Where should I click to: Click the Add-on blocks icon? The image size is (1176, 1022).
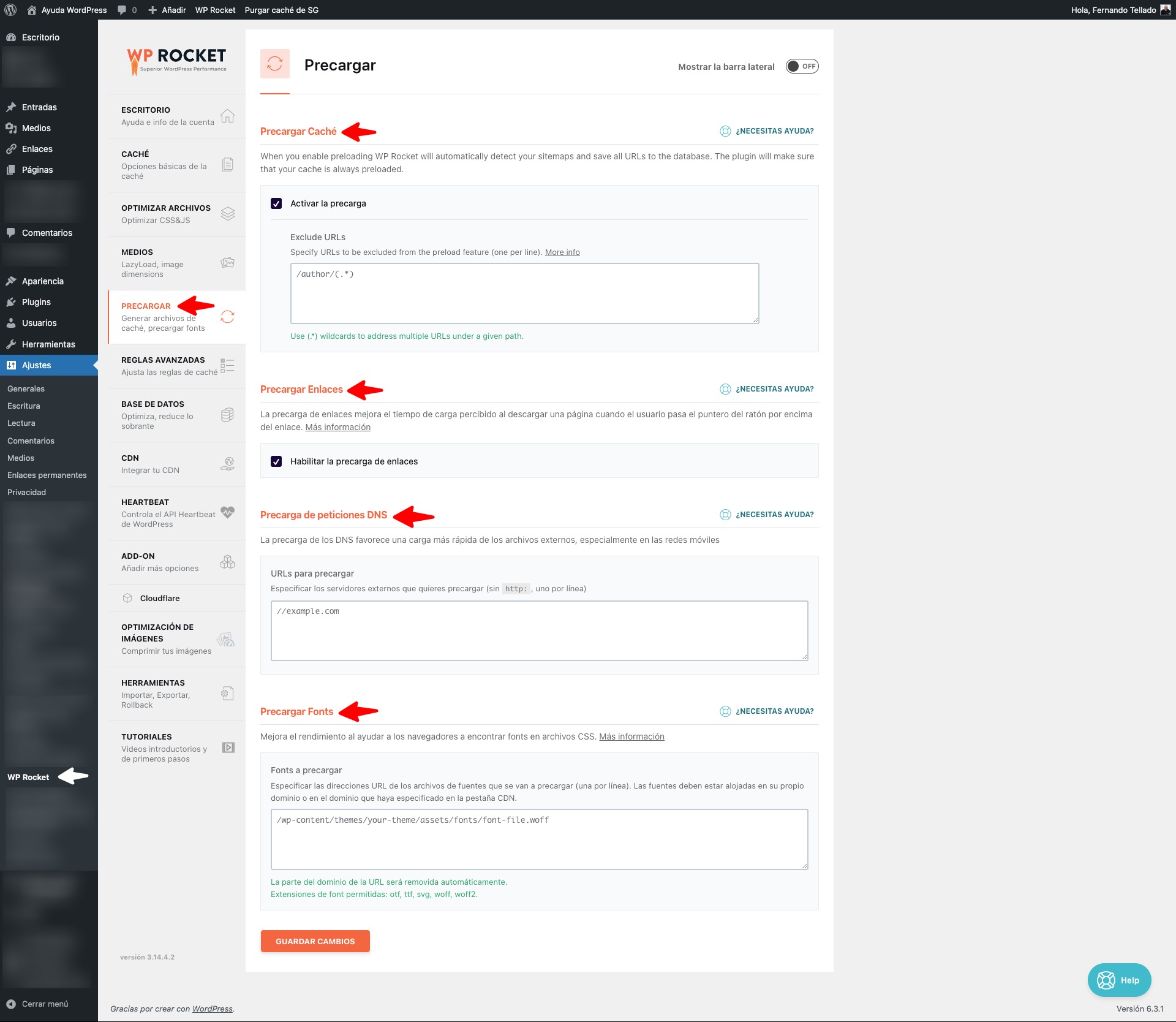pyautogui.click(x=227, y=562)
